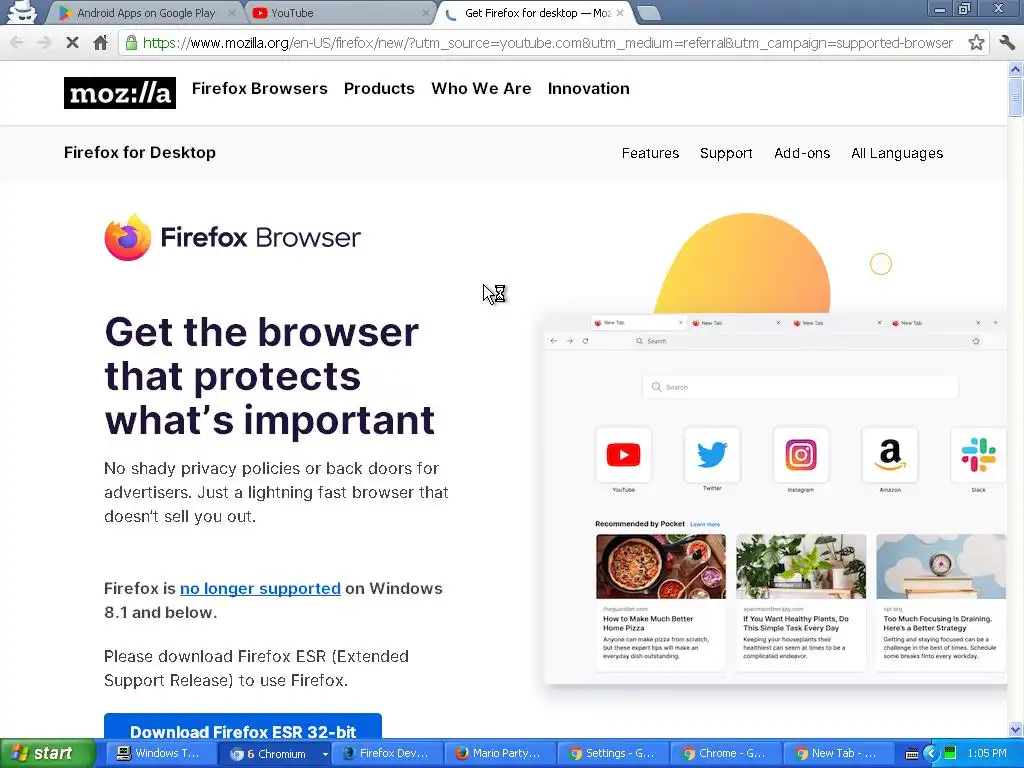Click the on-screen keyboard tray icon
The image size is (1024, 768).
(x=912, y=754)
